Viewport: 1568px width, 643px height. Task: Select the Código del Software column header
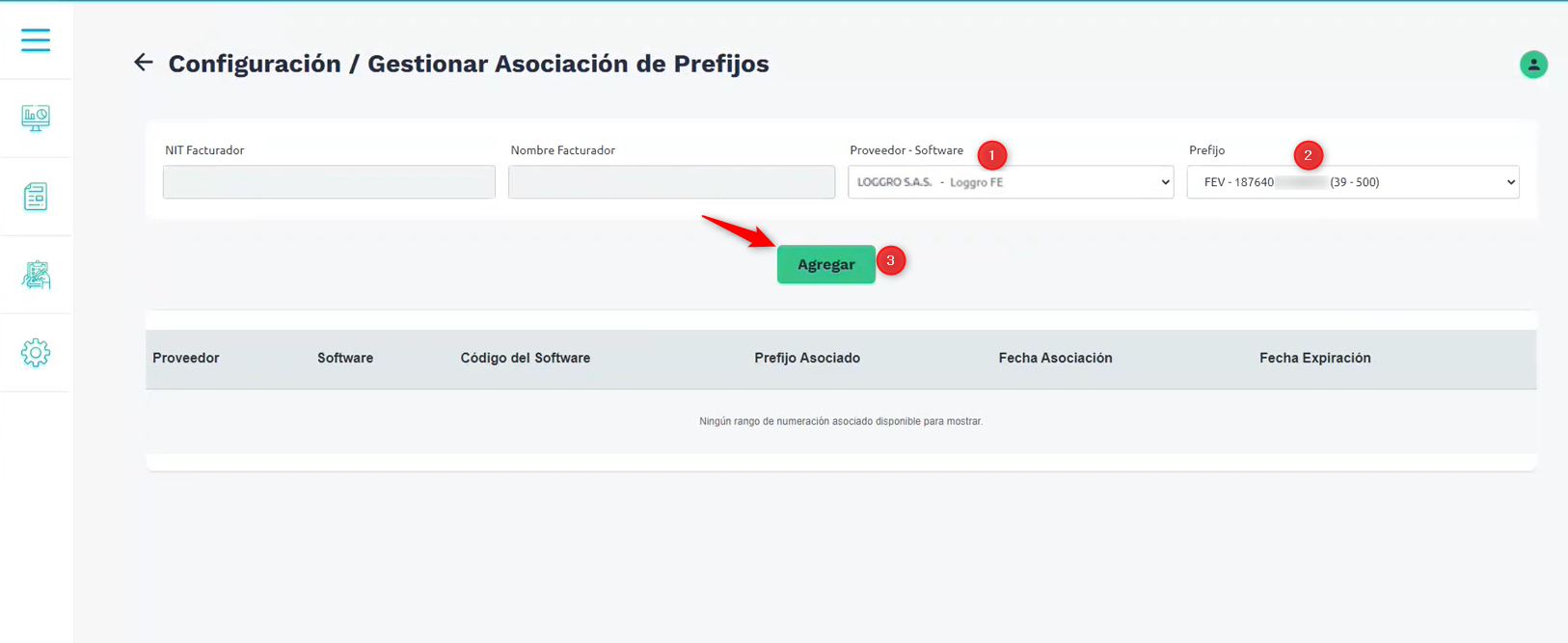tap(526, 358)
